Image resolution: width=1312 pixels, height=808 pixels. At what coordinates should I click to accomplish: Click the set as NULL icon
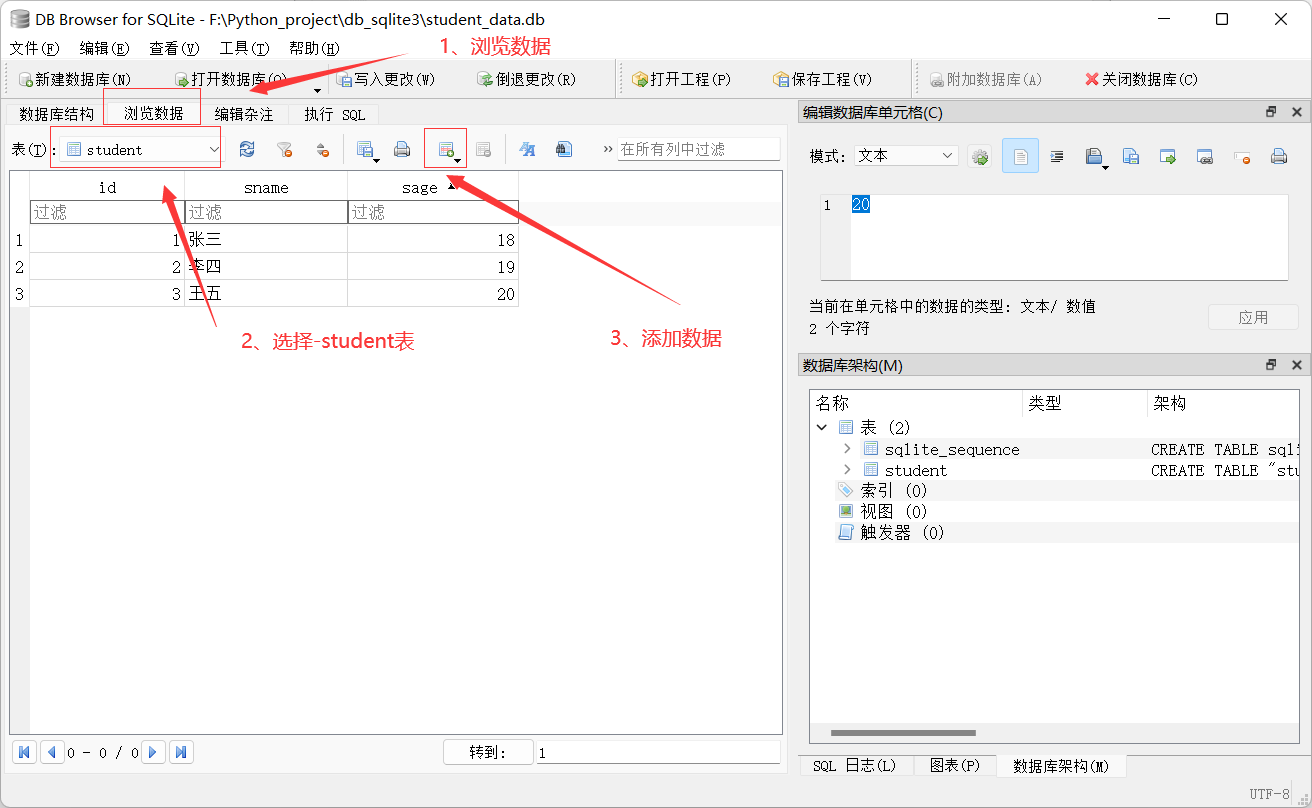coord(1242,156)
